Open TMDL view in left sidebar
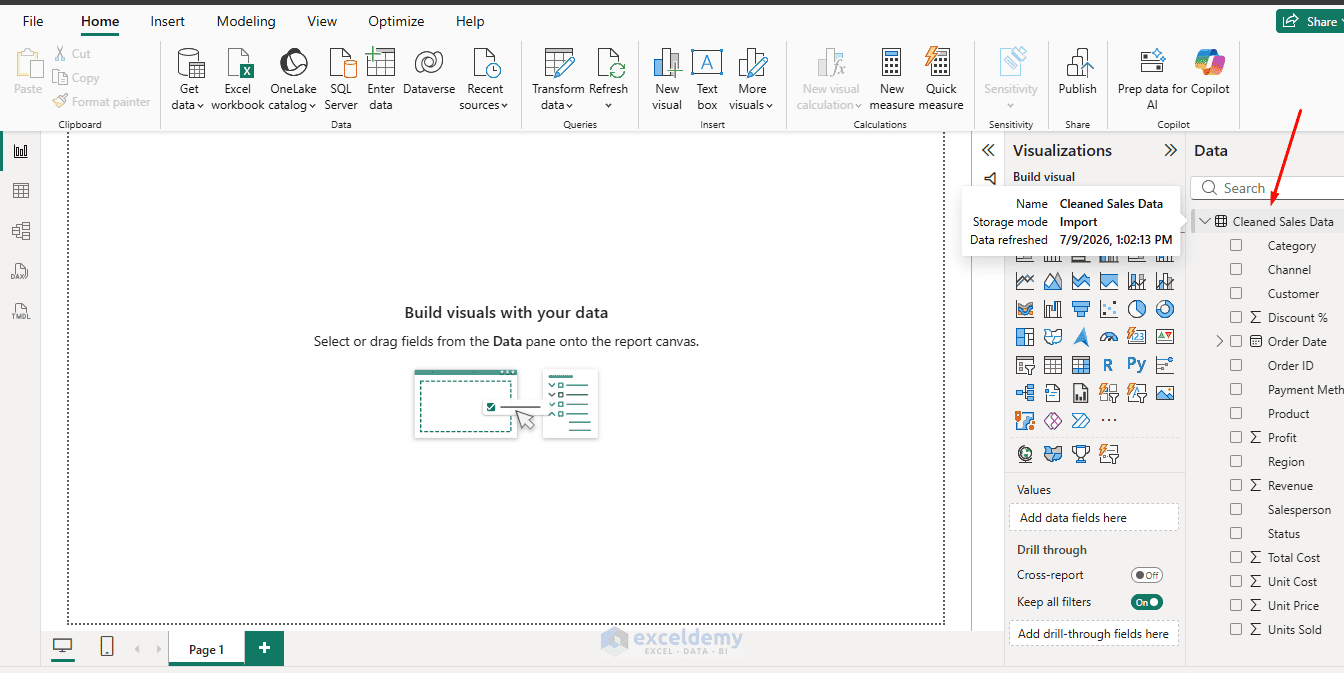 point(21,311)
